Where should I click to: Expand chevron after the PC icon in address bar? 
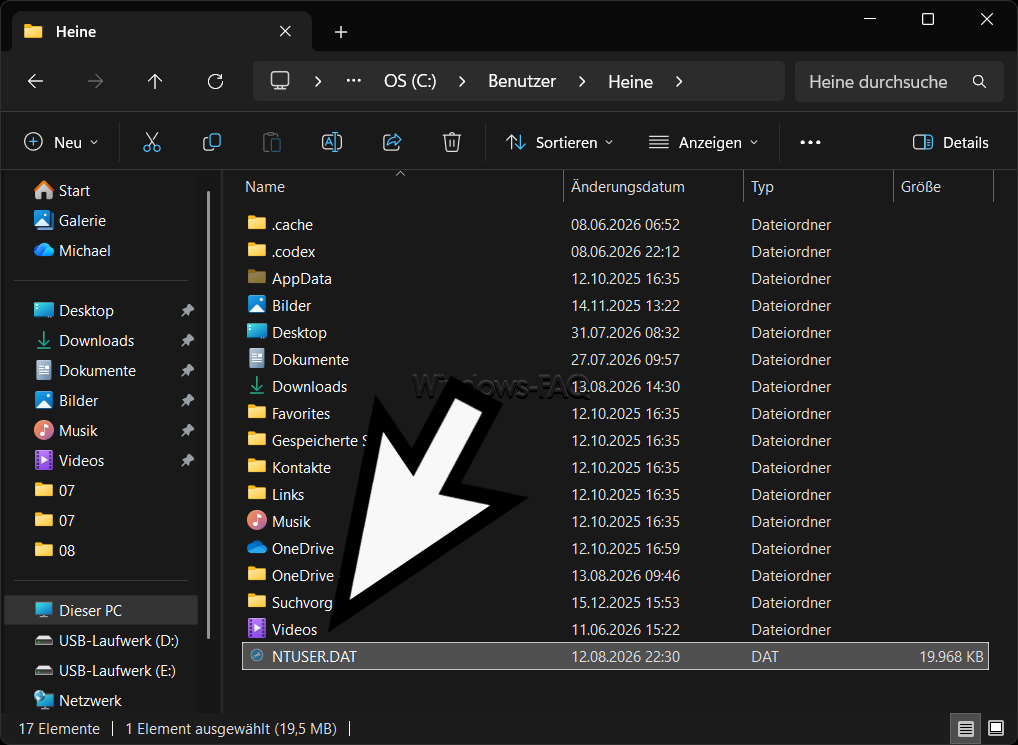[x=317, y=82]
